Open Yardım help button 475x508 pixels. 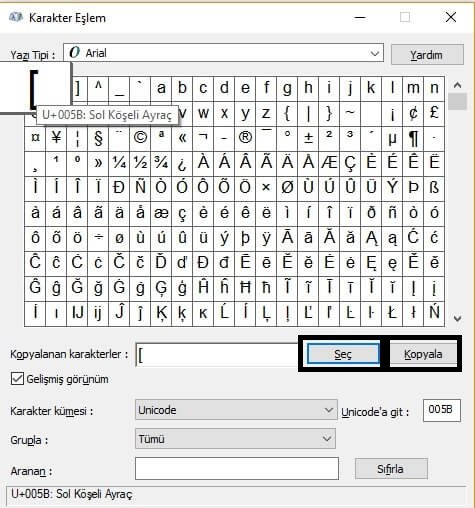tap(427, 54)
